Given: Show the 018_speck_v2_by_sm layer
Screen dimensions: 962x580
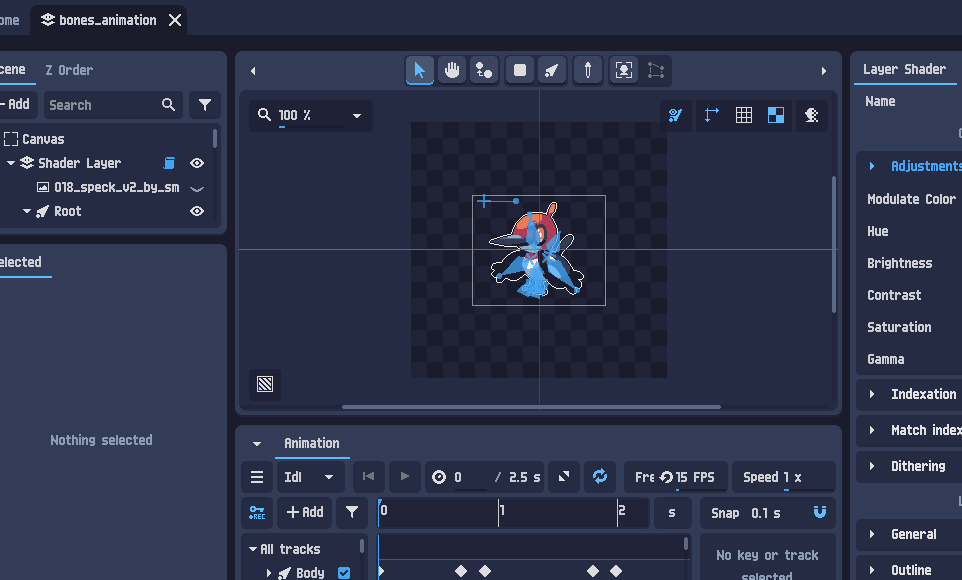Looking at the screenshot, I should (197, 188).
